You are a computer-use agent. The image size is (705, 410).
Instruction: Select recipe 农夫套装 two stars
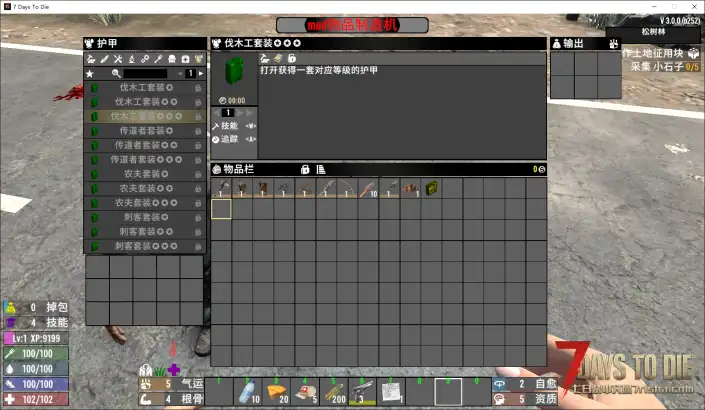click(x=145, y=188)
